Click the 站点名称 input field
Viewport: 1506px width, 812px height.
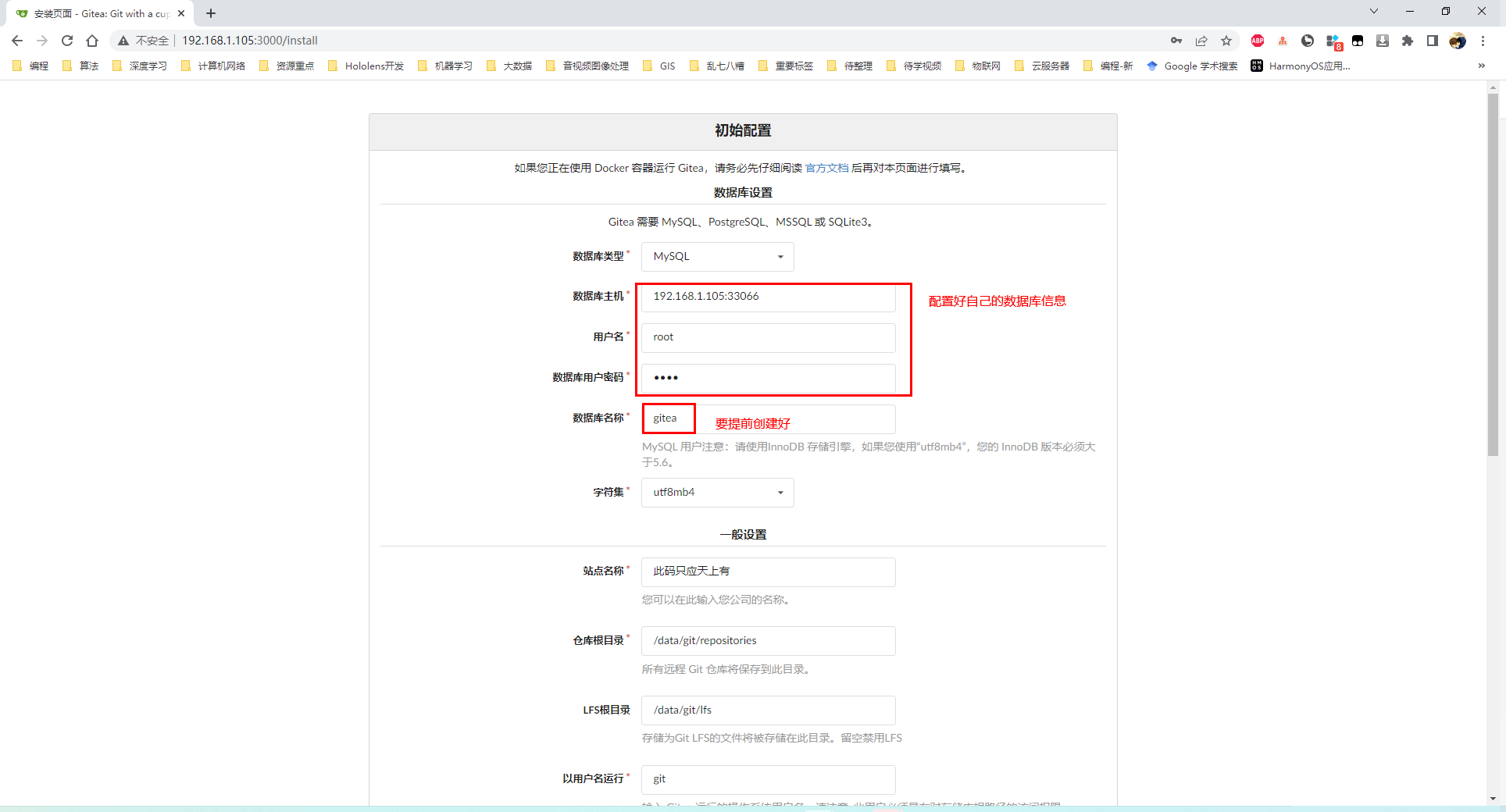[x=769, y=572]
